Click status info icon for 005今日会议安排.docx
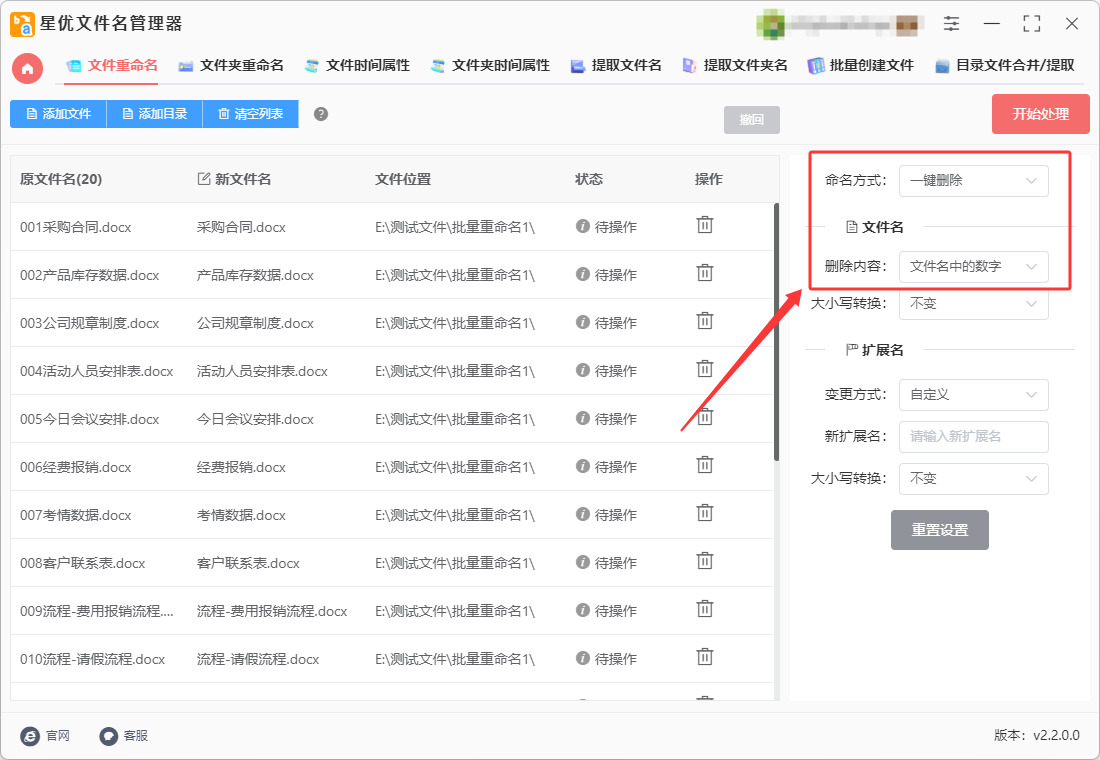Screen dimensions: 1100x760 click(582, 418)
